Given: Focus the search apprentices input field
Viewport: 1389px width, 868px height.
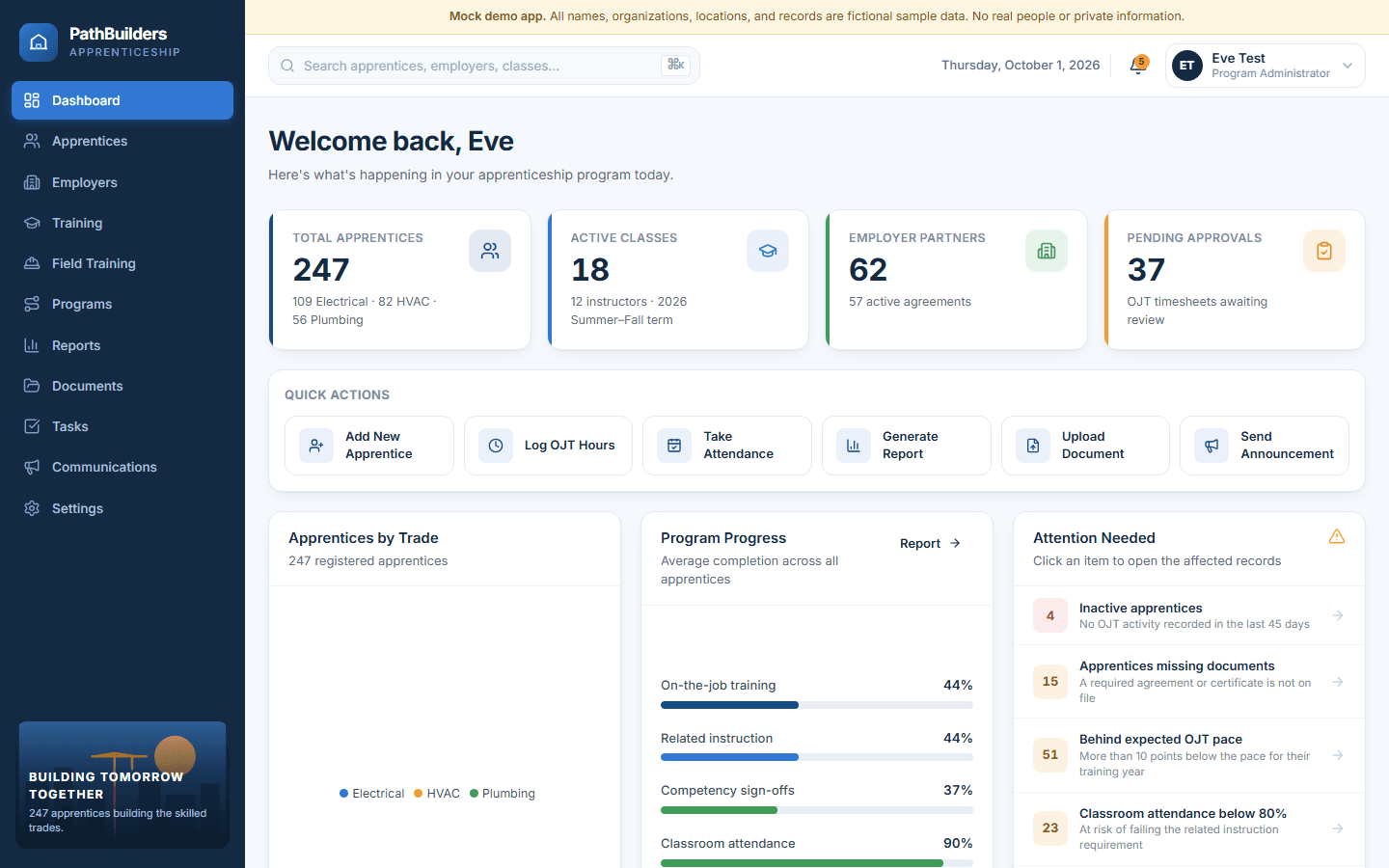Looking at the screenshot, I should click(484, 66).
